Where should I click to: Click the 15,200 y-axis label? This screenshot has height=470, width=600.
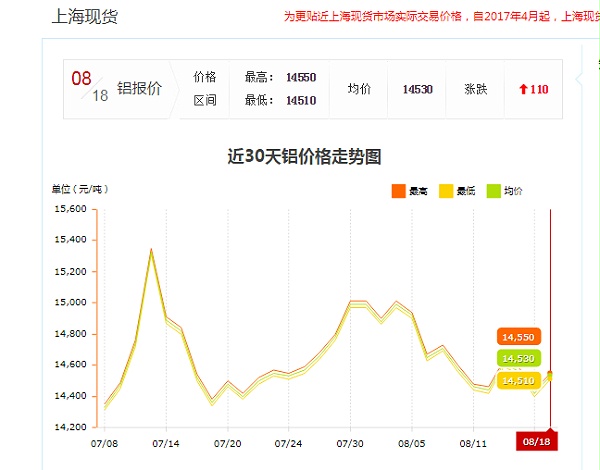pos(70,272)
